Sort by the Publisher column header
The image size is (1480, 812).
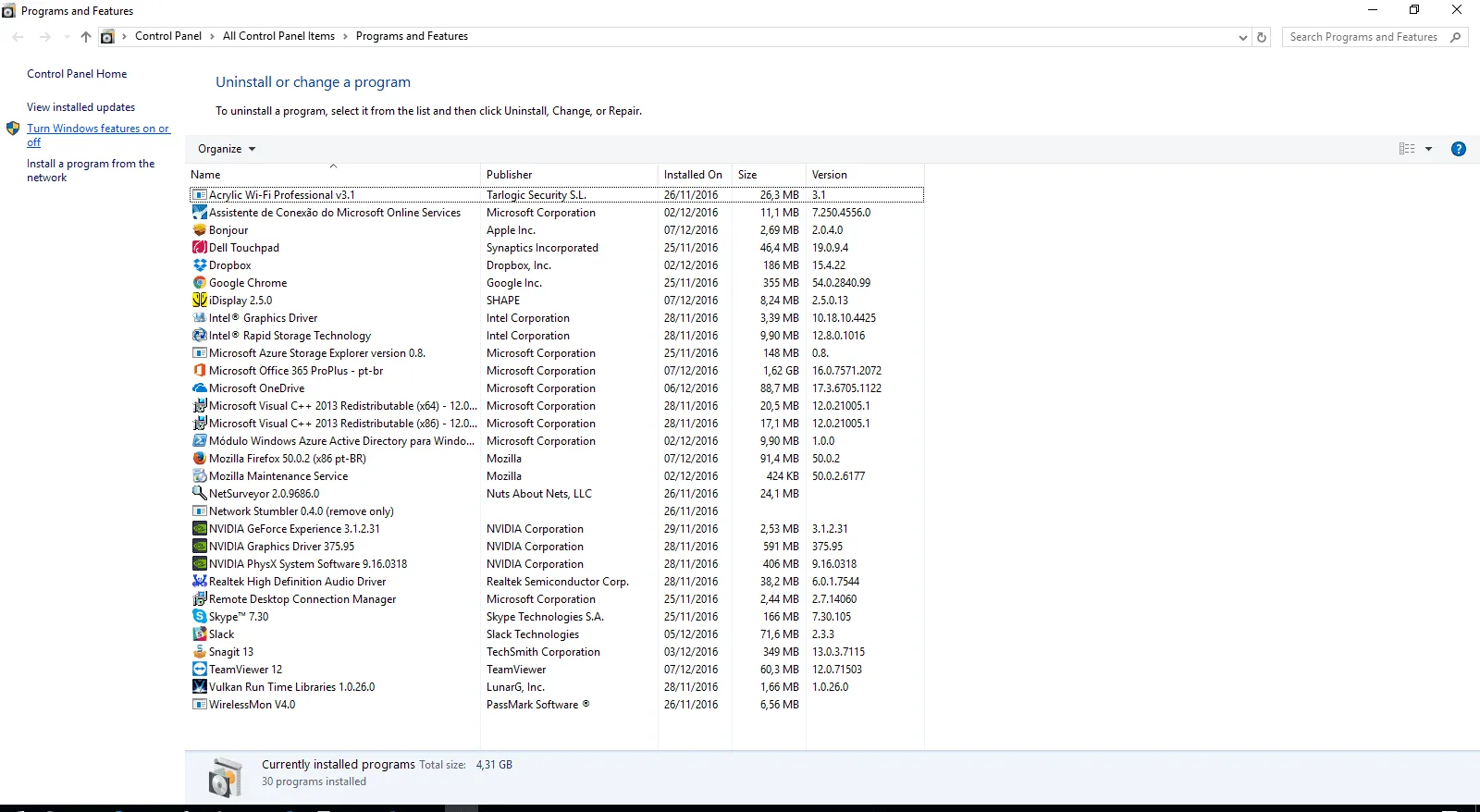click(x=569, y=175)
